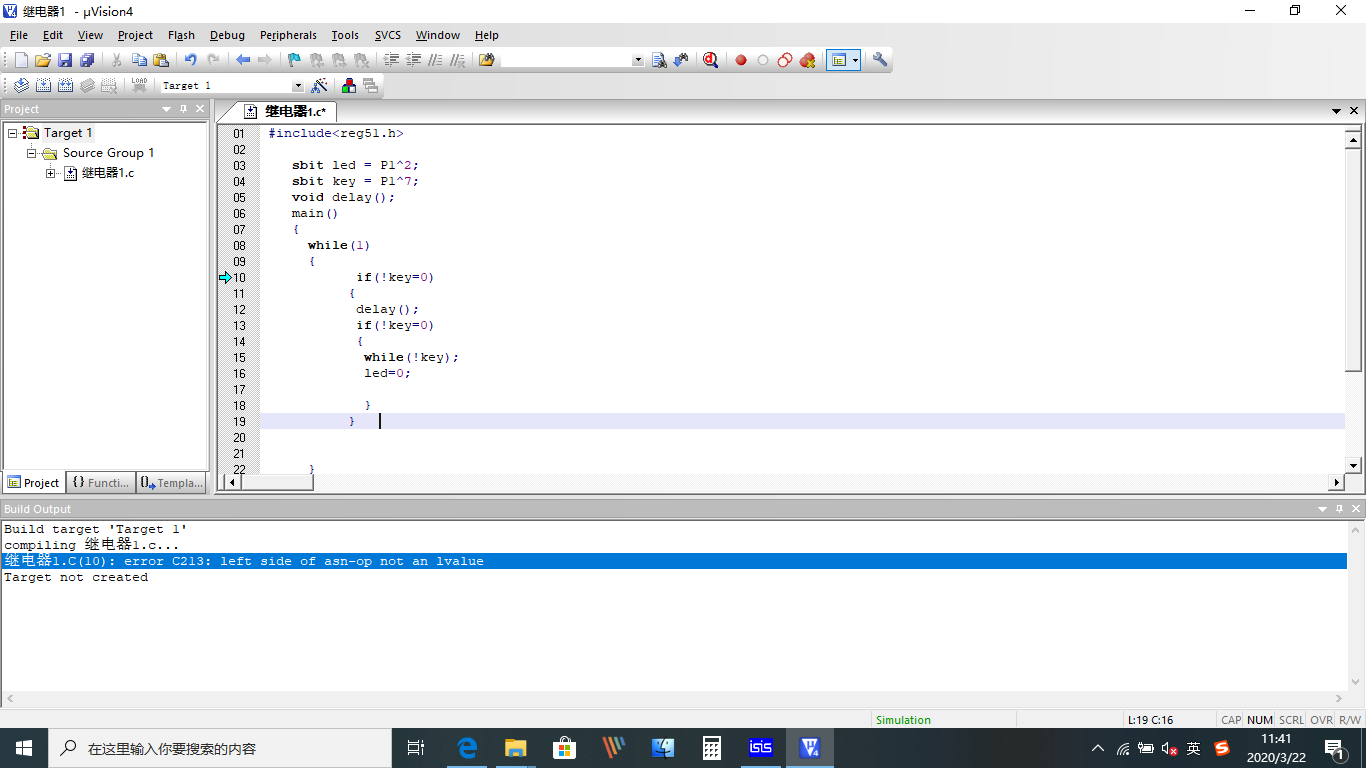This screenshot has width=1366, height=768.
Task: Switch to the Functions panel tab
Action: 101,482
